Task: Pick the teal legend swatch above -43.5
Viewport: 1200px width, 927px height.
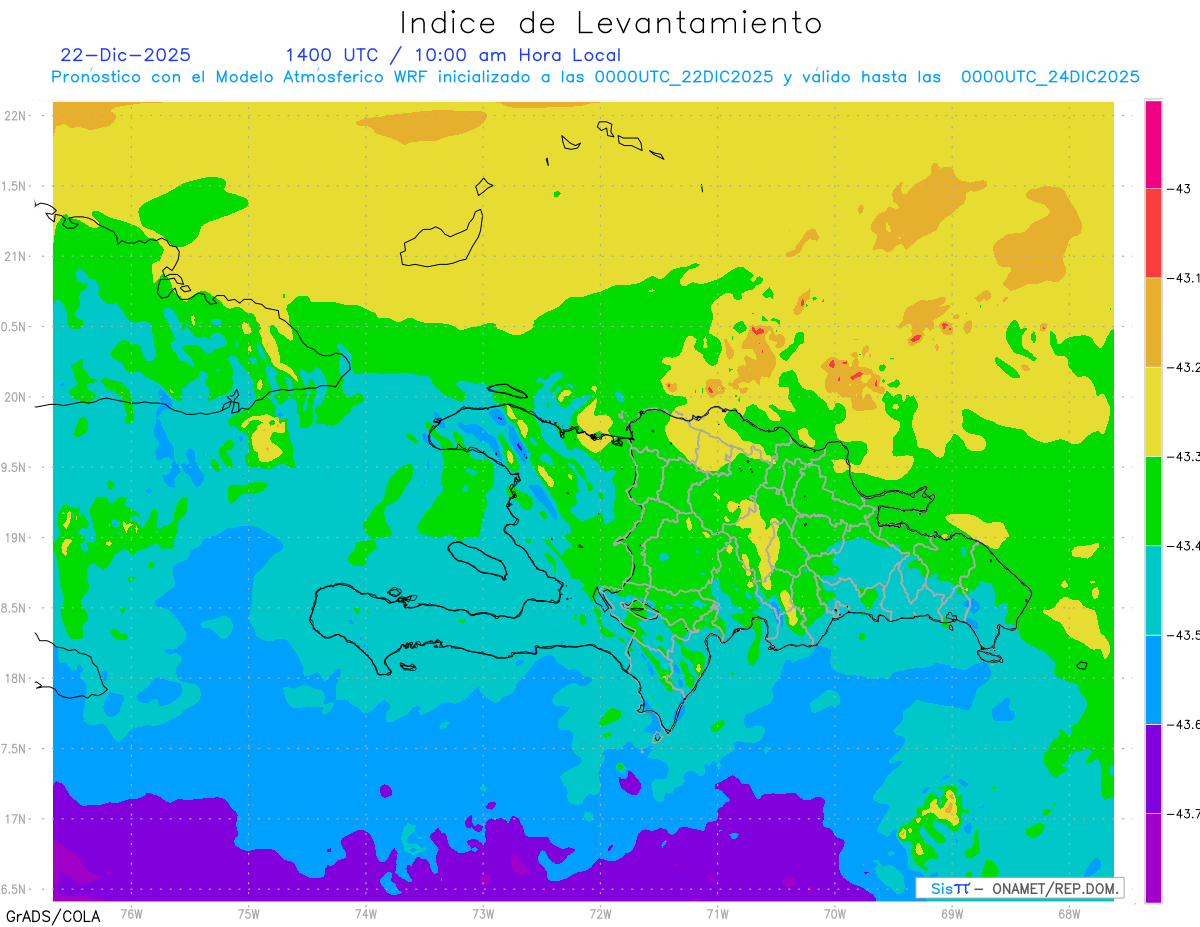Action: [x=1153, y=590]
